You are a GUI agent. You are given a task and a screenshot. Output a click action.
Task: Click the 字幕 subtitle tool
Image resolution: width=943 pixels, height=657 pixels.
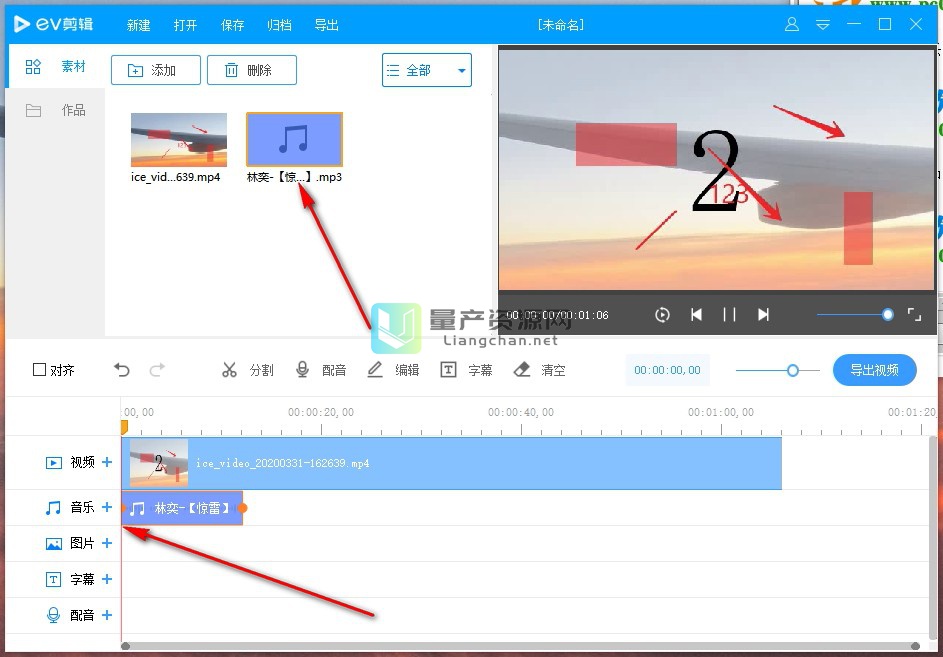pos(466,369)
